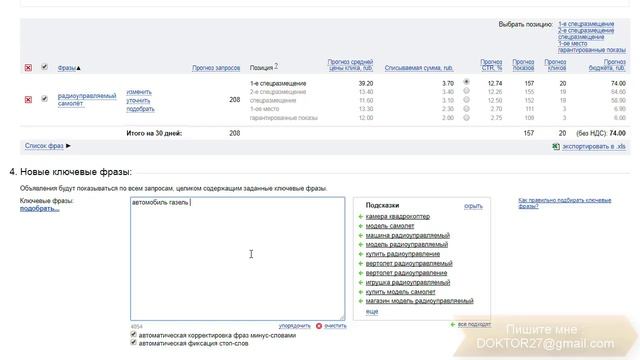Toggle the select-all checkbox in table header
The image size is (640, 360).
44,67
